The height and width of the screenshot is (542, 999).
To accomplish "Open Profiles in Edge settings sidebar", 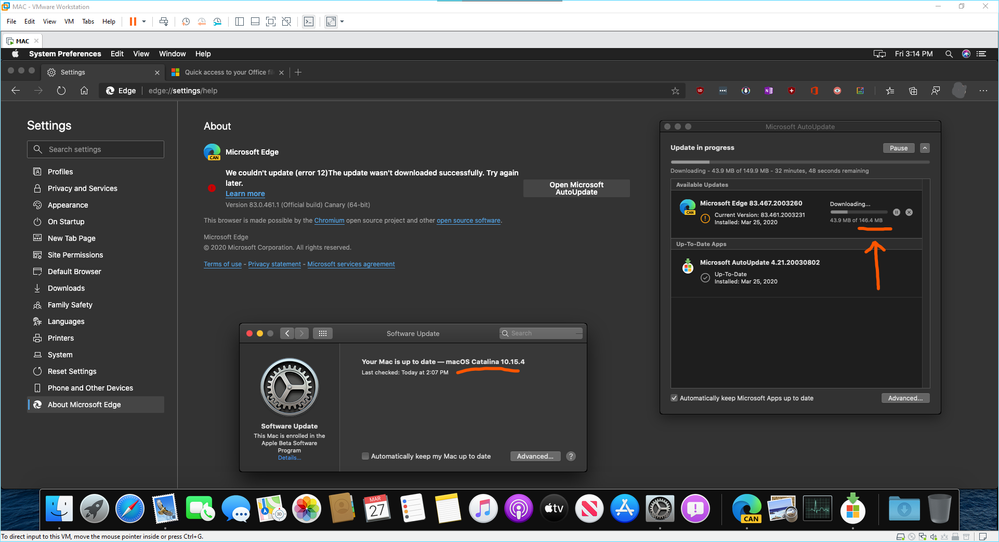I will point(60,172).
